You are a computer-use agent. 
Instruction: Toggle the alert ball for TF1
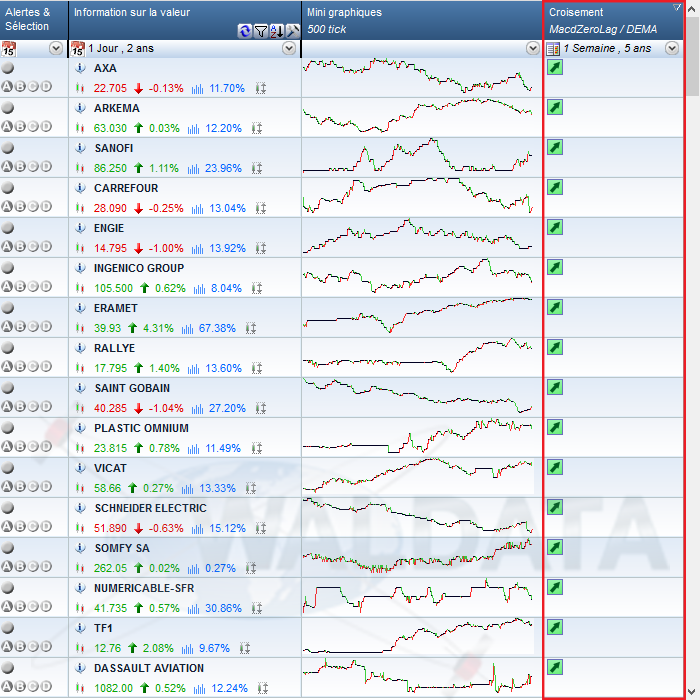pos(8,628)
